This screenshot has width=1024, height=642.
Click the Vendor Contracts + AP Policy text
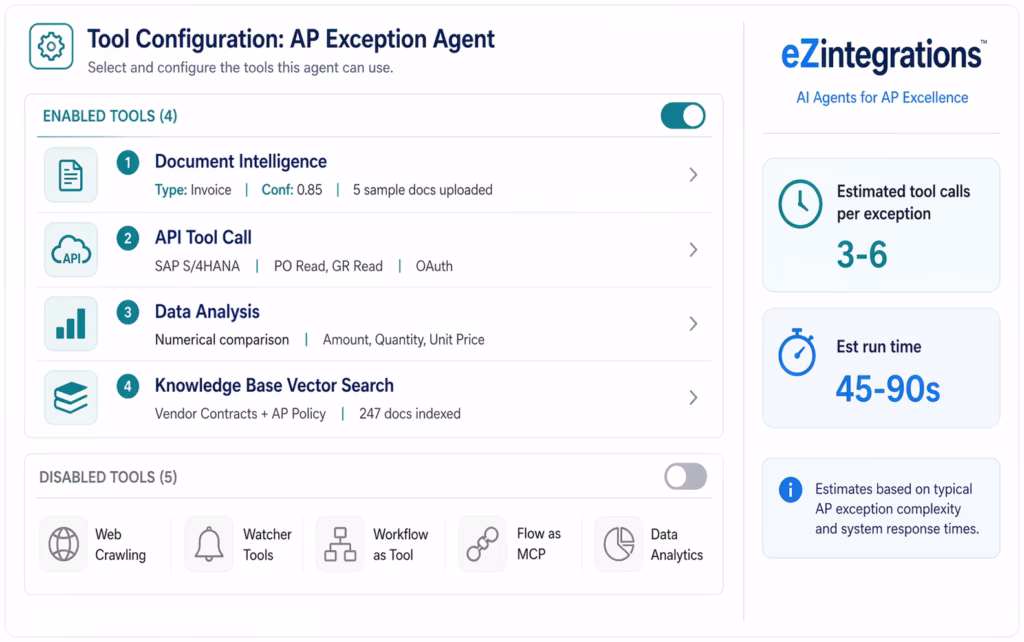tap(240, 414)
